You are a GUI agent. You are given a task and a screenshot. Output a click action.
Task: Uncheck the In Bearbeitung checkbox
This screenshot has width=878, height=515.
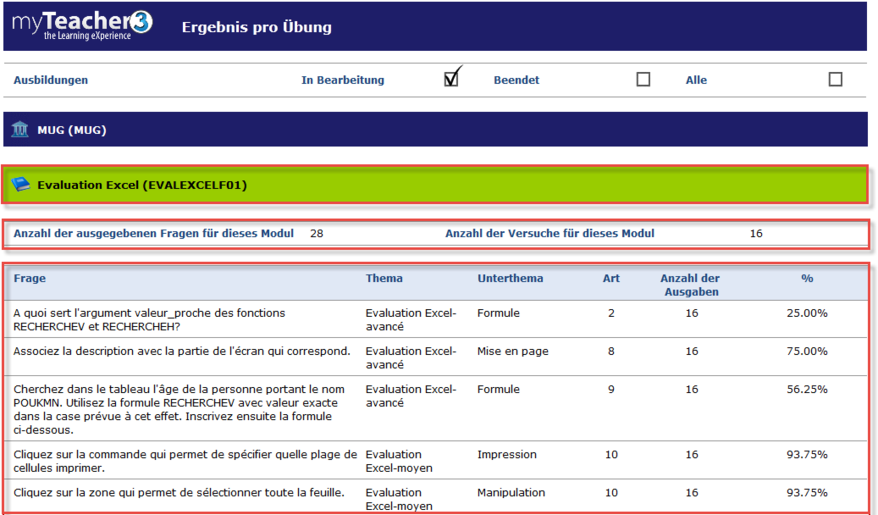[452, 79]
